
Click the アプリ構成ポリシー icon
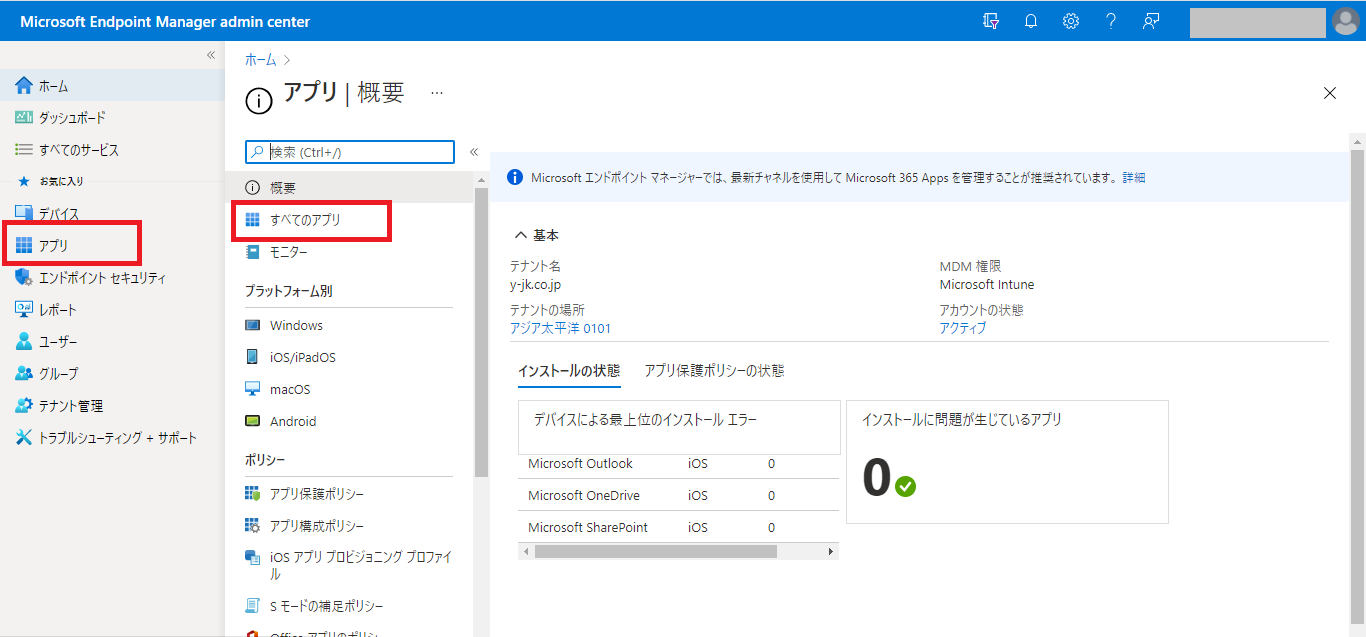[x=253, y=526]
